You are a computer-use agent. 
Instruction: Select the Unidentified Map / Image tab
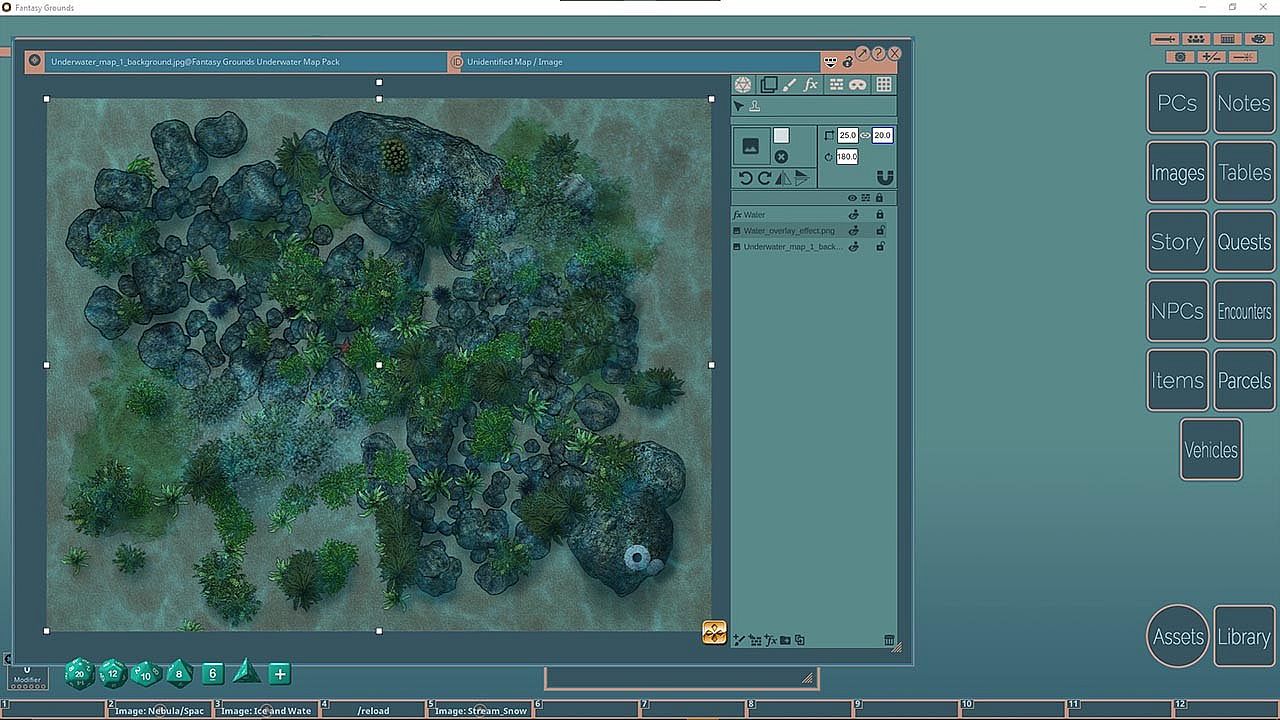pos(514,62)
